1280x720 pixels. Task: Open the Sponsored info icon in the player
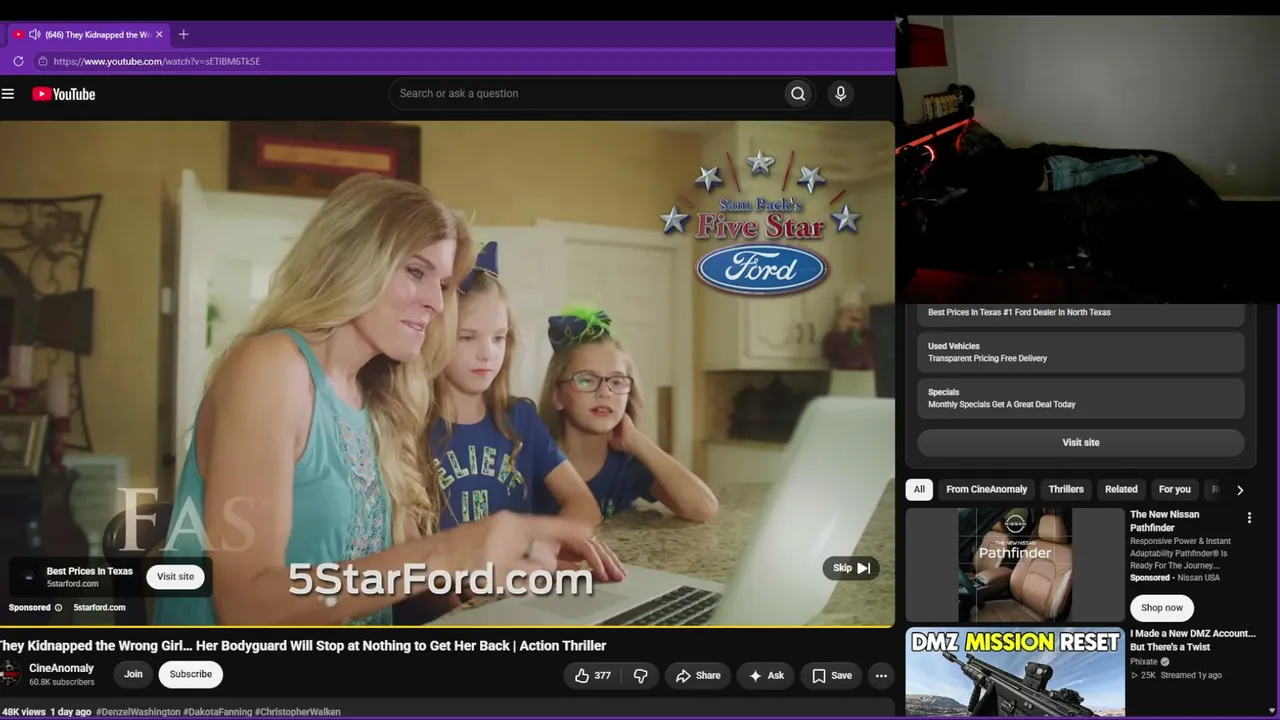click(x=58, y=608)
